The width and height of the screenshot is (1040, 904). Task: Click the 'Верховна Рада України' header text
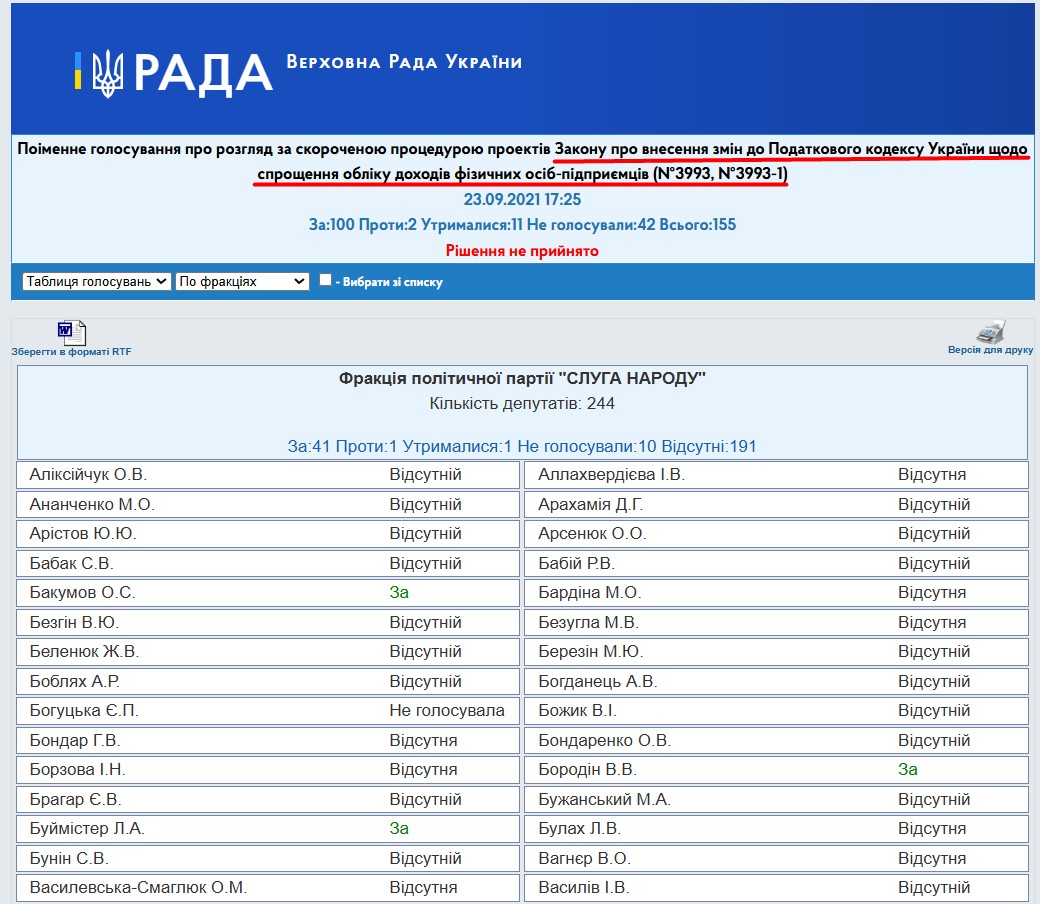(404, 62)
